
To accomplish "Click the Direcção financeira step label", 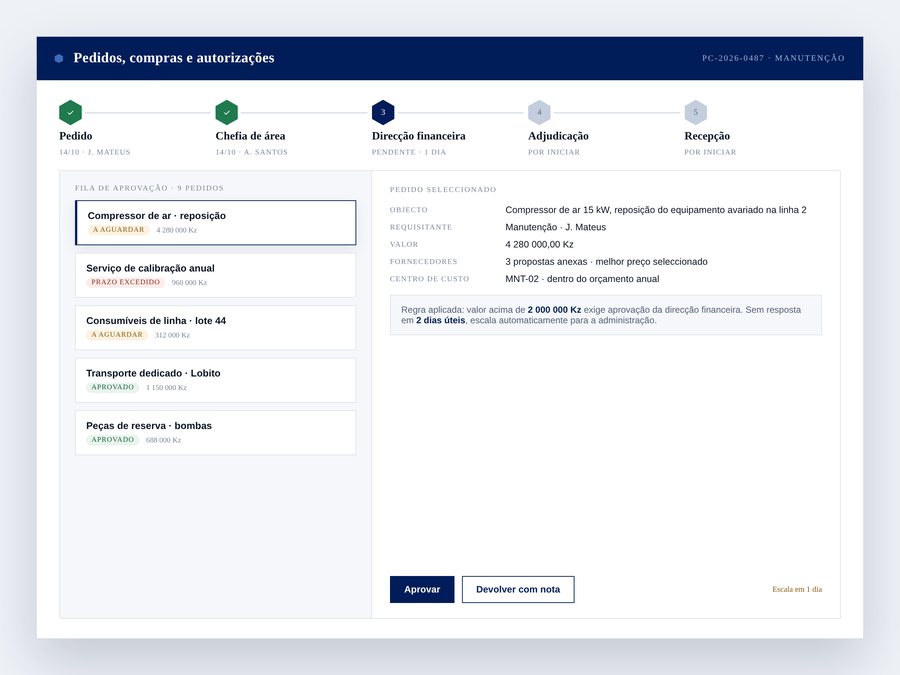I will pos(418,136).
